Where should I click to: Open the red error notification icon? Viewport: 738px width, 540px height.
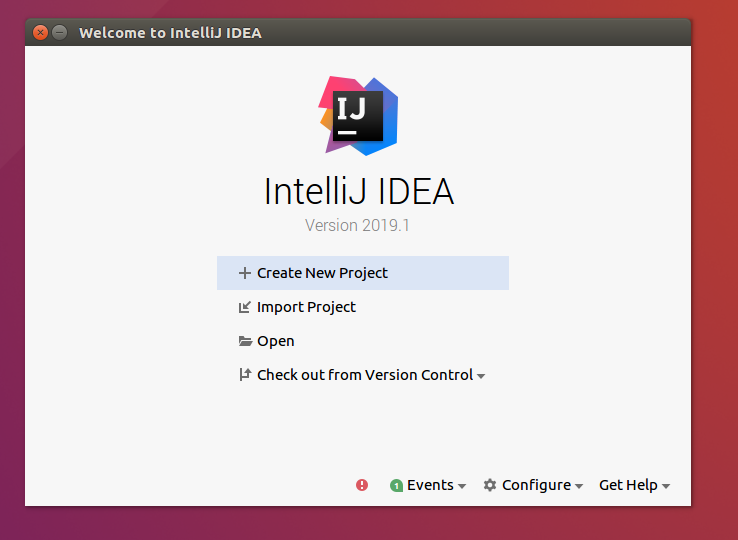point(361,485)
